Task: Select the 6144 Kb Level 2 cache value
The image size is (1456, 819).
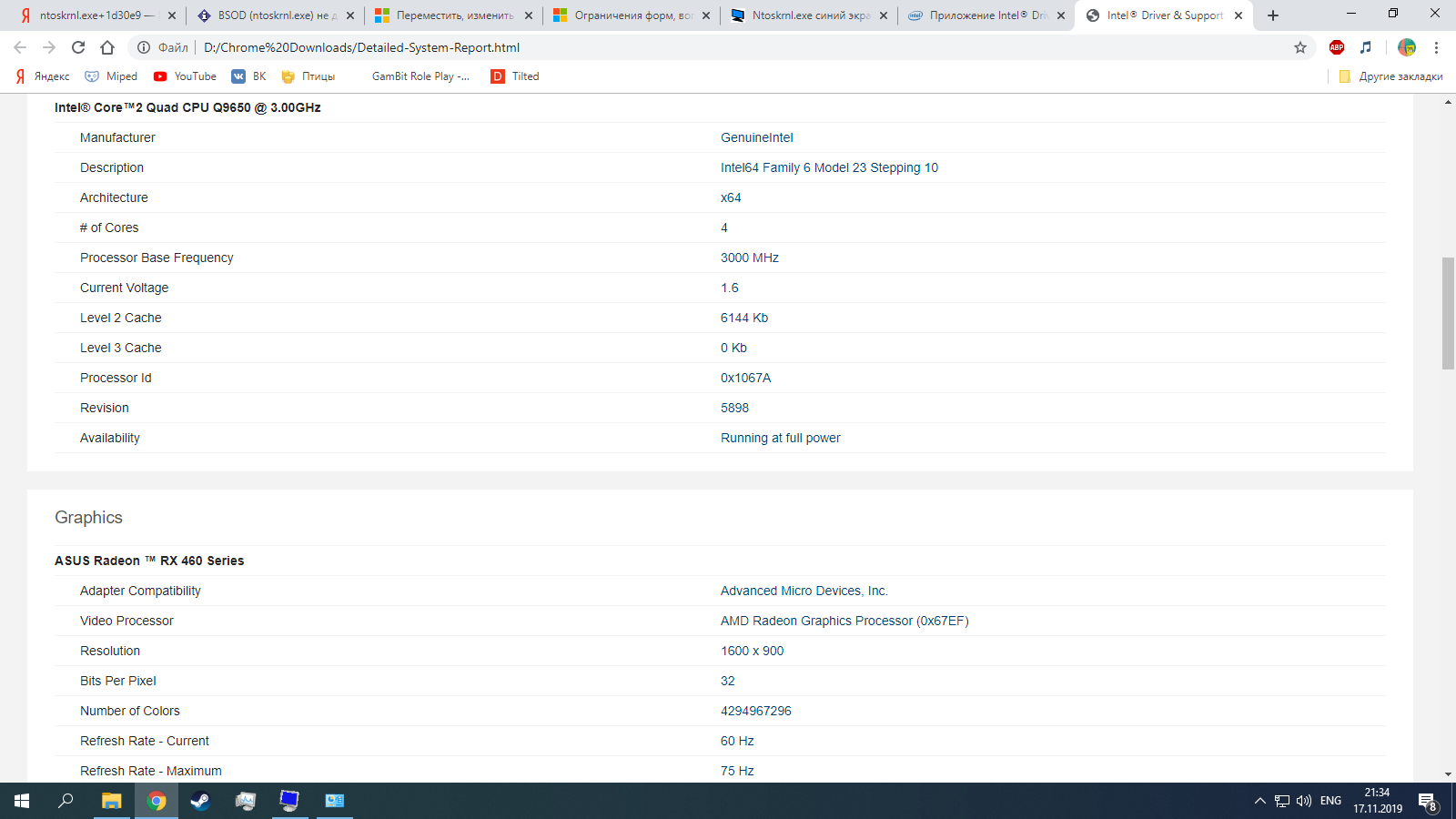Action: [744, 318]
